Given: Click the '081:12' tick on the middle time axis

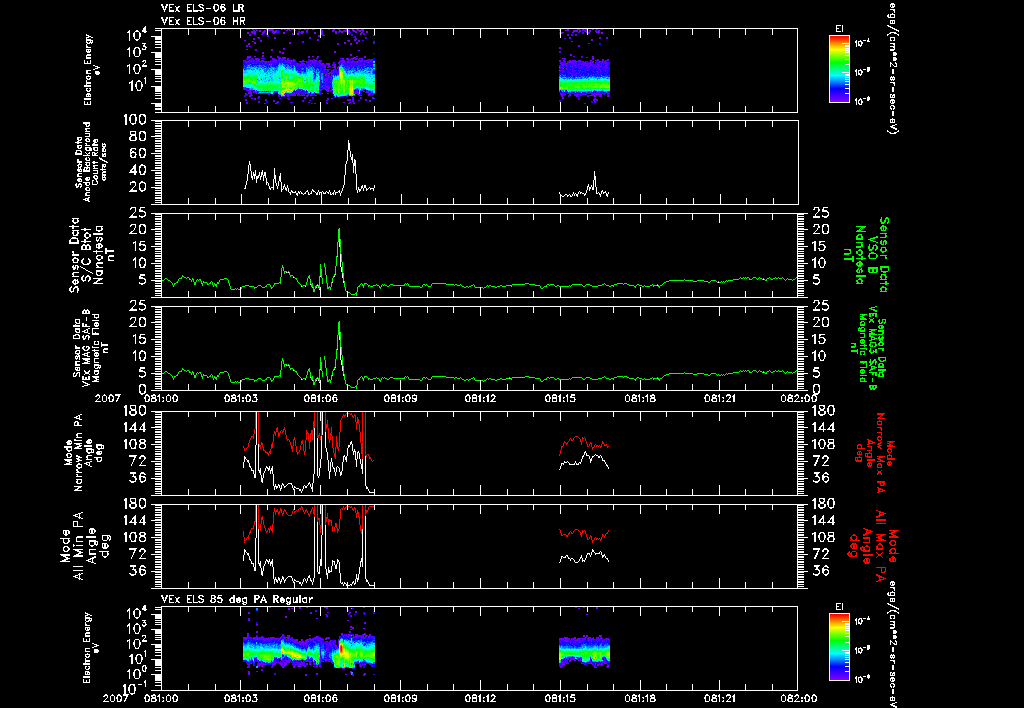Looking at the screenshot, I should [481, 397].
